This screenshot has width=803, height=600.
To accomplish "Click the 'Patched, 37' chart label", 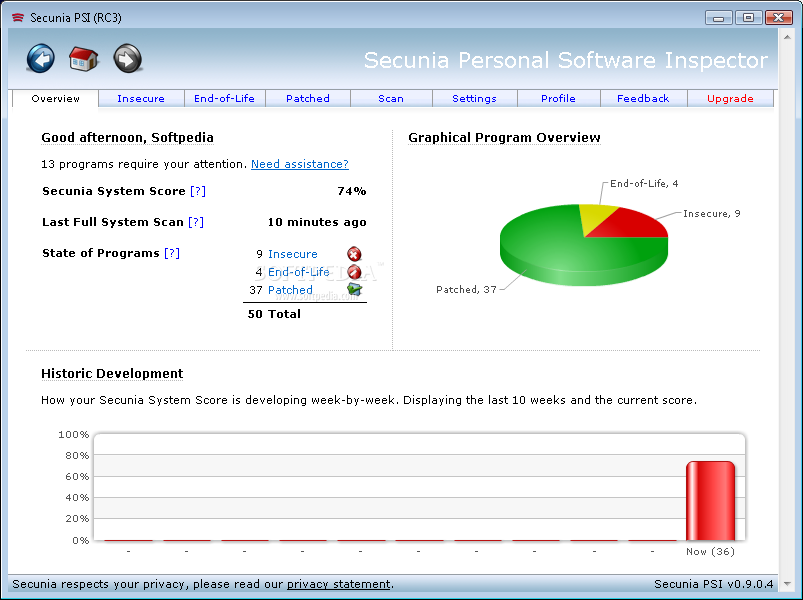I will coord(466,289).
